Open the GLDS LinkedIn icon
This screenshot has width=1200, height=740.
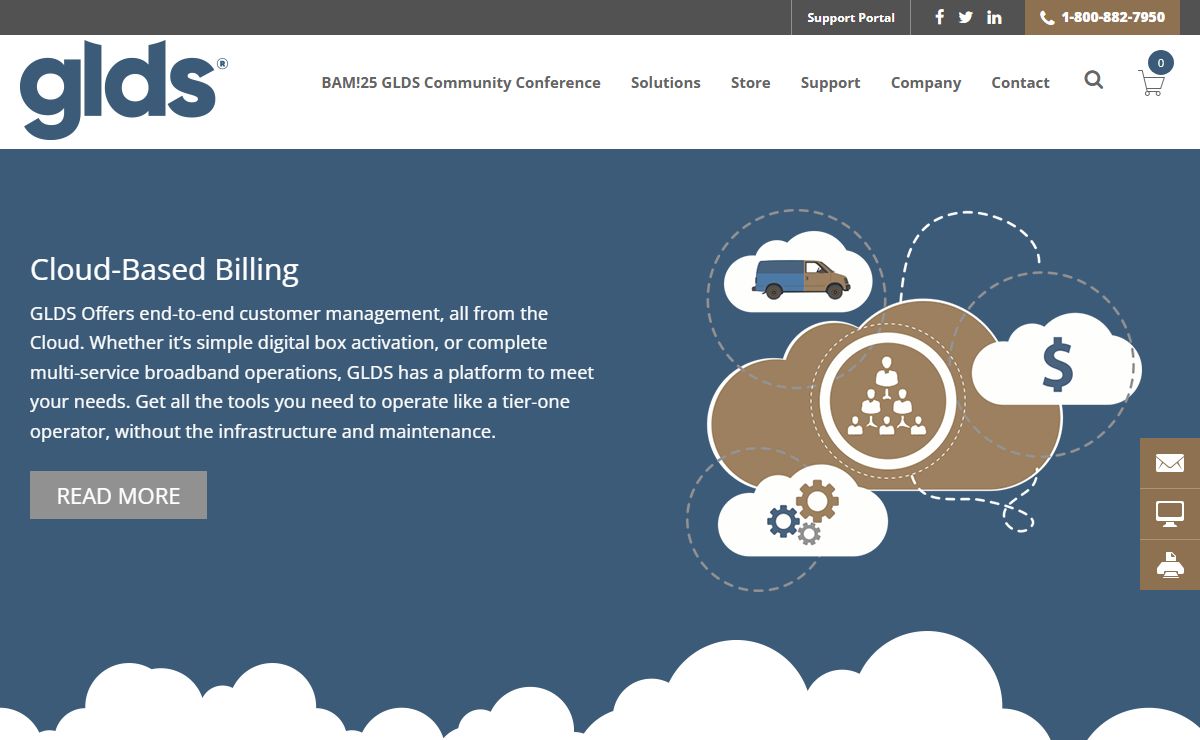(994, 17)
